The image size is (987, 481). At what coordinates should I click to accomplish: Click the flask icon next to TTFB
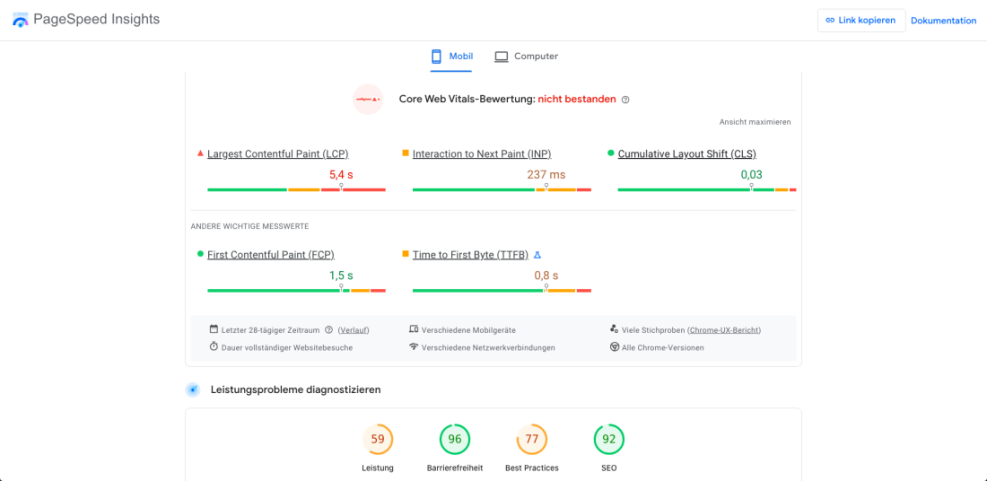tap(537, 255)
